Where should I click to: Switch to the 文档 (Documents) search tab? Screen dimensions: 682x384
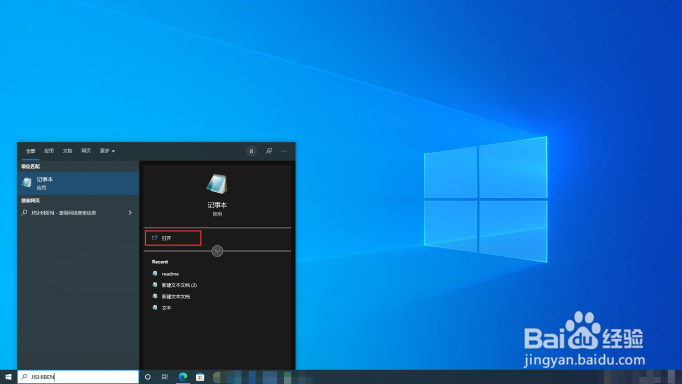[67, 151]
